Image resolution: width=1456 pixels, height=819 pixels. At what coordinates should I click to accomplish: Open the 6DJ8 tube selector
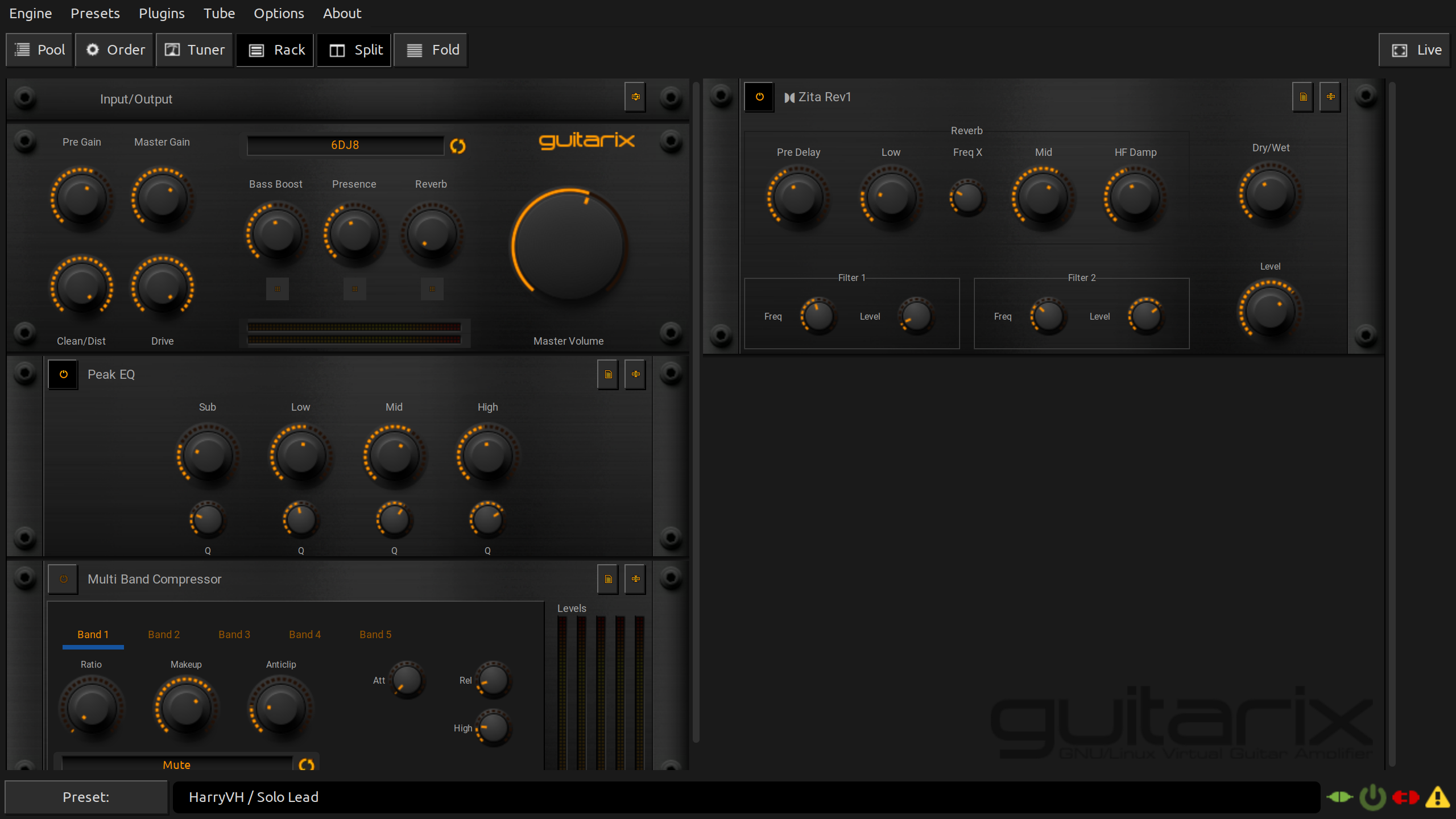345,145
